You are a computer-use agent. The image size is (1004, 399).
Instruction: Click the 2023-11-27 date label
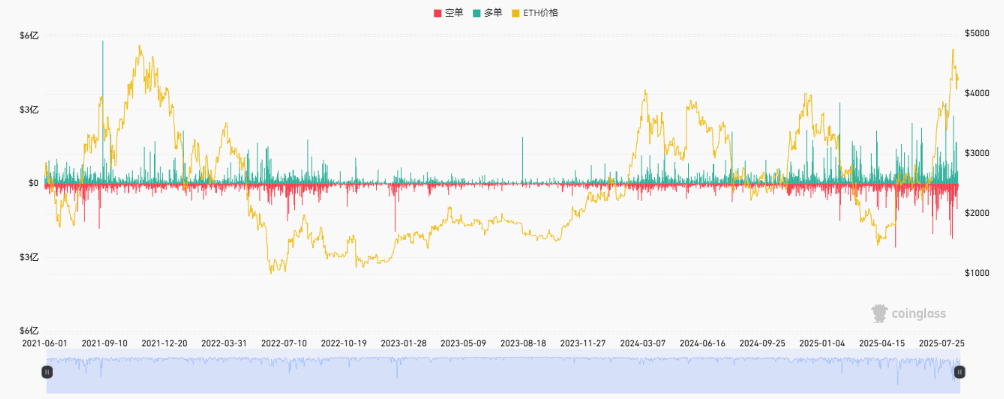583,344
